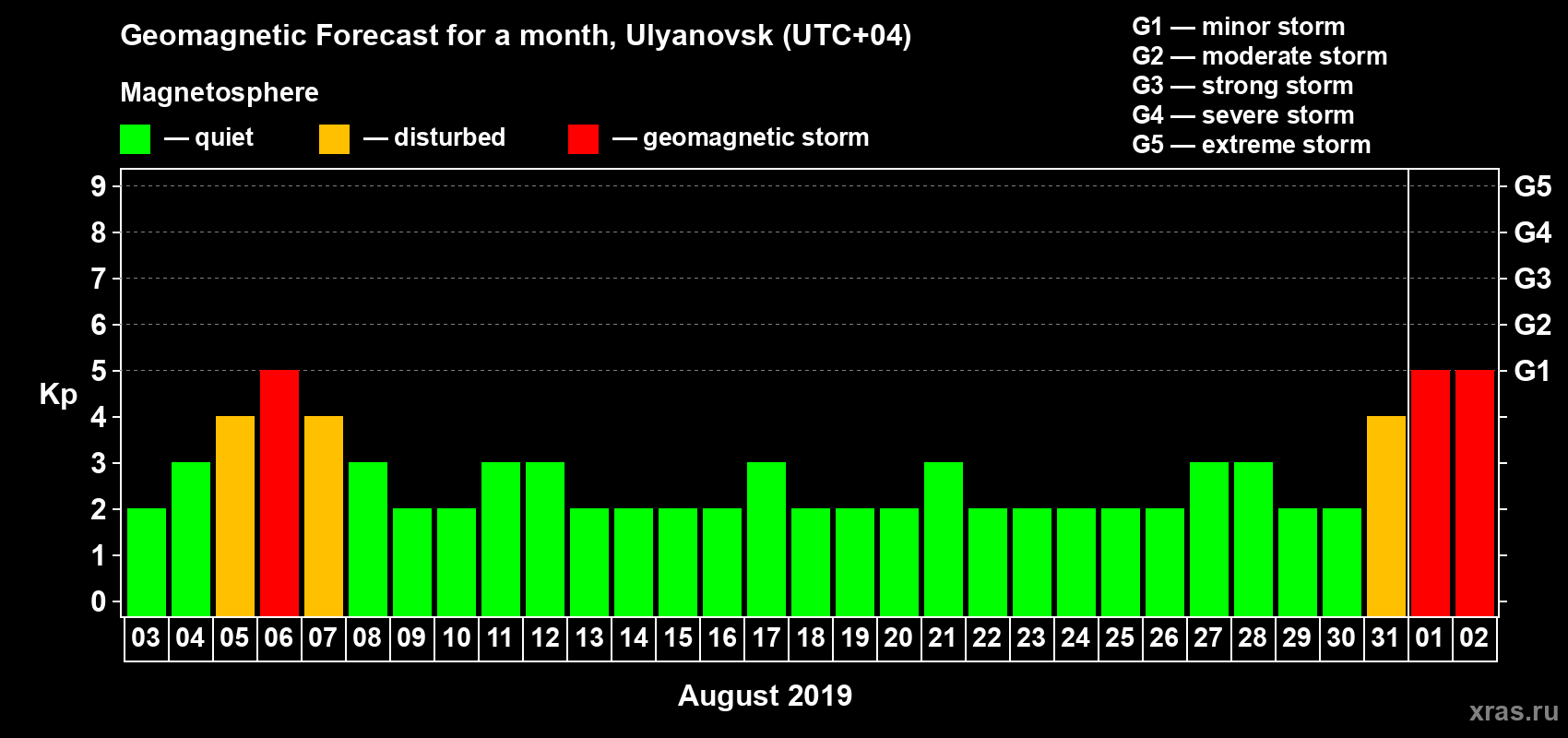Click the green bar for day 17
Screen dimensions: 1568x738
coord(766,539)
